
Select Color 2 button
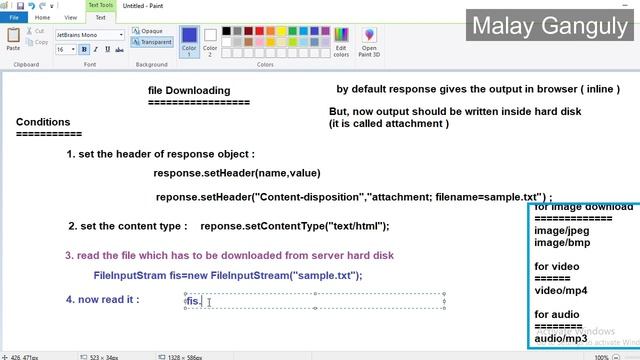coord(210,42)
